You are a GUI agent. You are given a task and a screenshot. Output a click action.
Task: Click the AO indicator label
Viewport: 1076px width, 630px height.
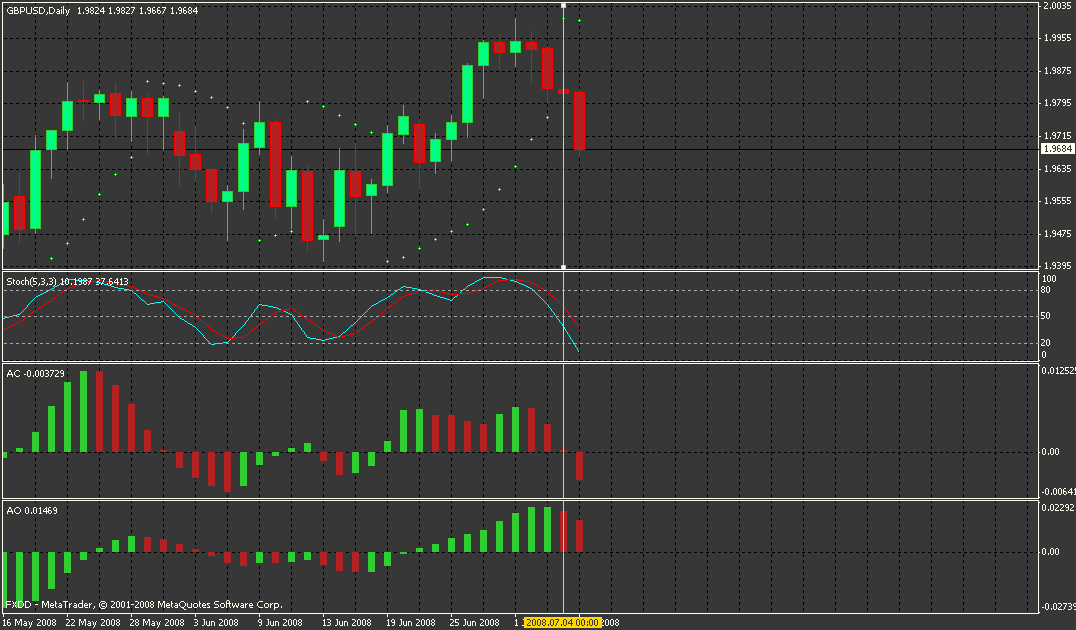coord(14,511)
